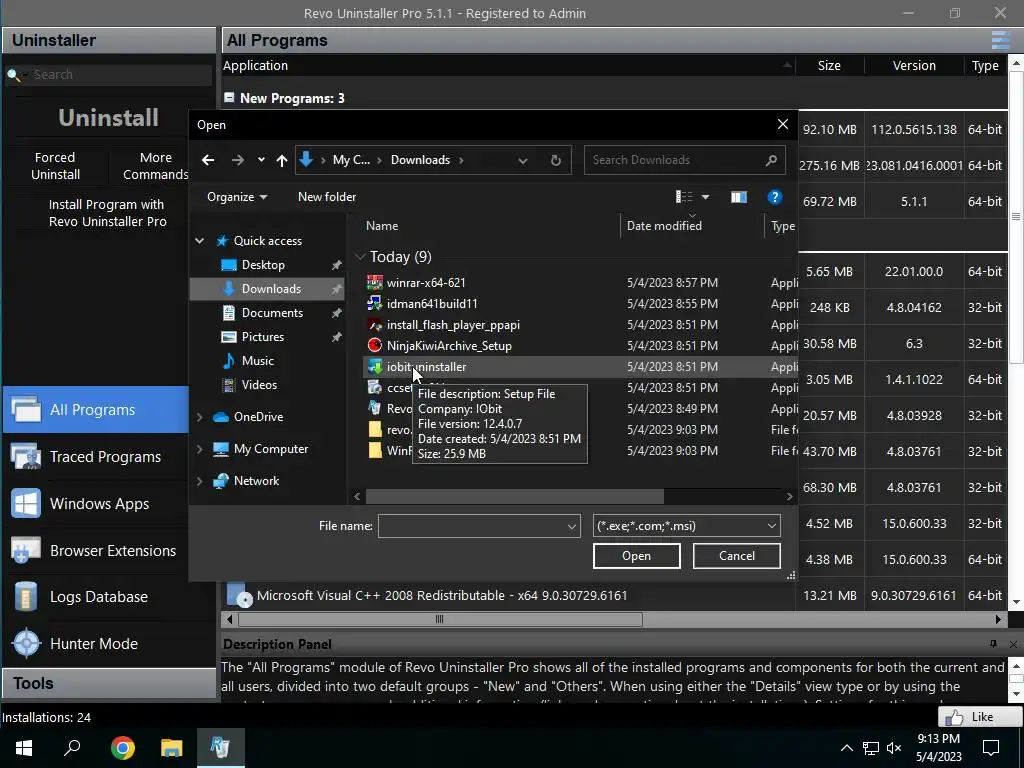Viewport: 1024px width, 768px height.
Task: Click the muted volume tray icon
Action: click(x=894, y=748)
